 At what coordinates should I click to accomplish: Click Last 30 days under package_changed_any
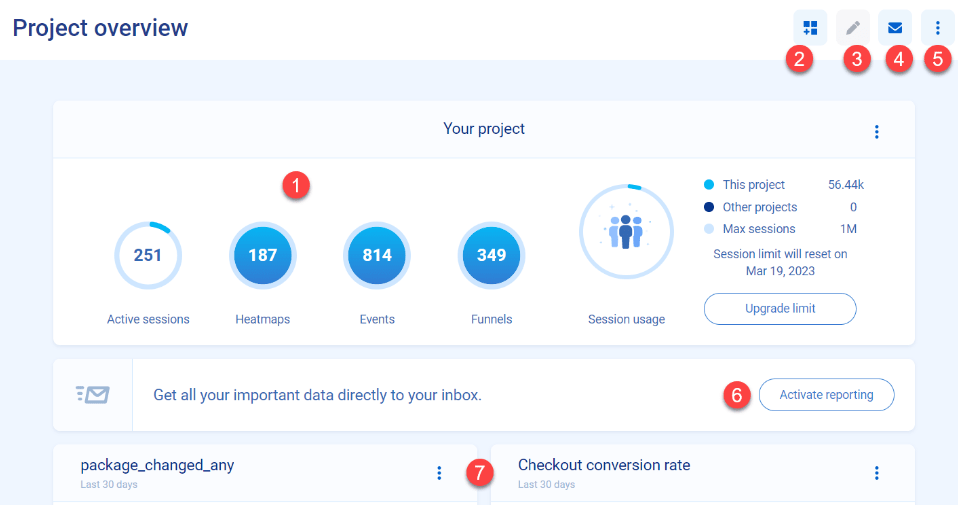click(x=109, y=485)
